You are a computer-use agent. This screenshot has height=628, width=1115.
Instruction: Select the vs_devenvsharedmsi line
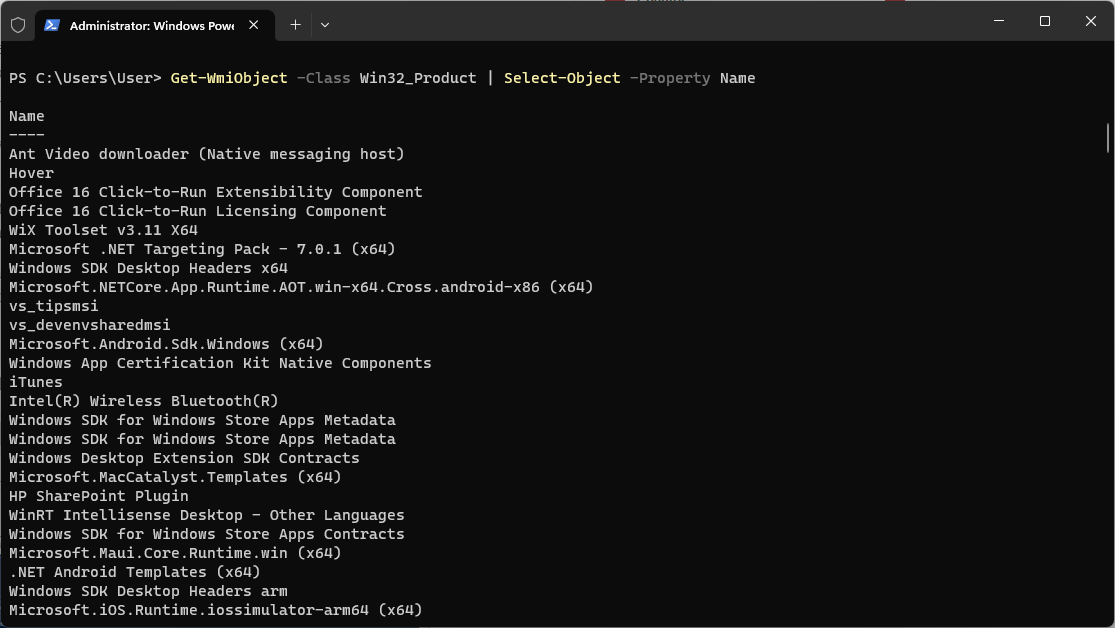coord(90,325)
